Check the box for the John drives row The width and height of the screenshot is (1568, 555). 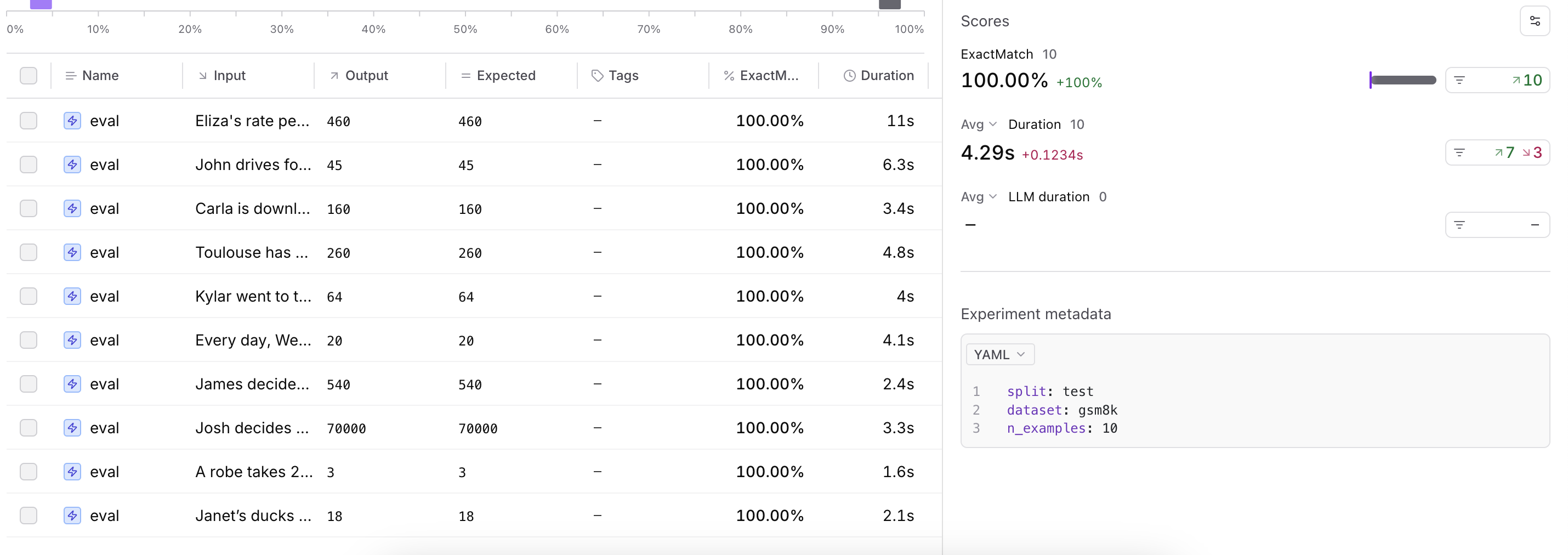tap(29, 165)
